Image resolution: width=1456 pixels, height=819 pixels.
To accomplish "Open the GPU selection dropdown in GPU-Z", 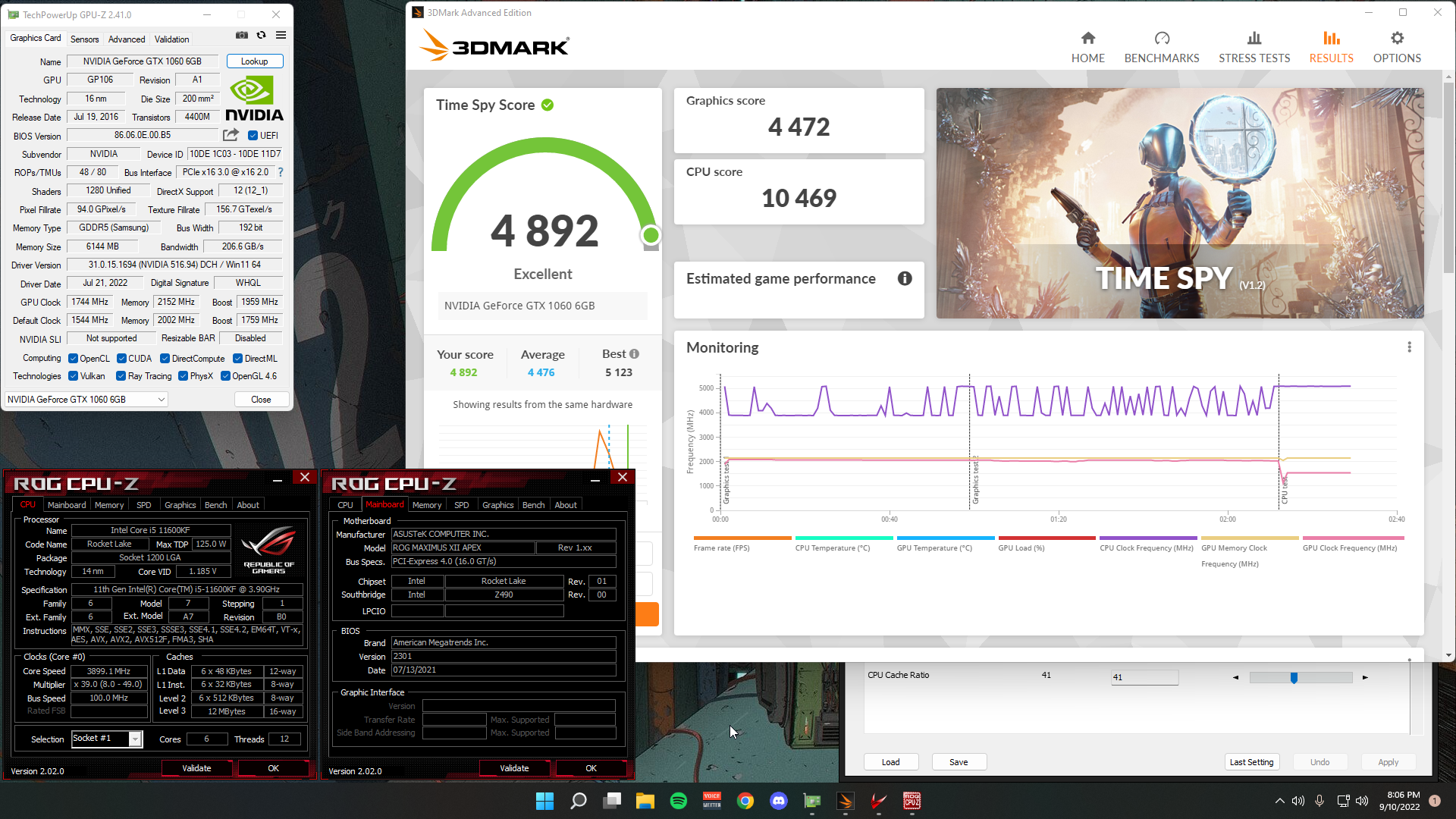I will click(86, 399).
